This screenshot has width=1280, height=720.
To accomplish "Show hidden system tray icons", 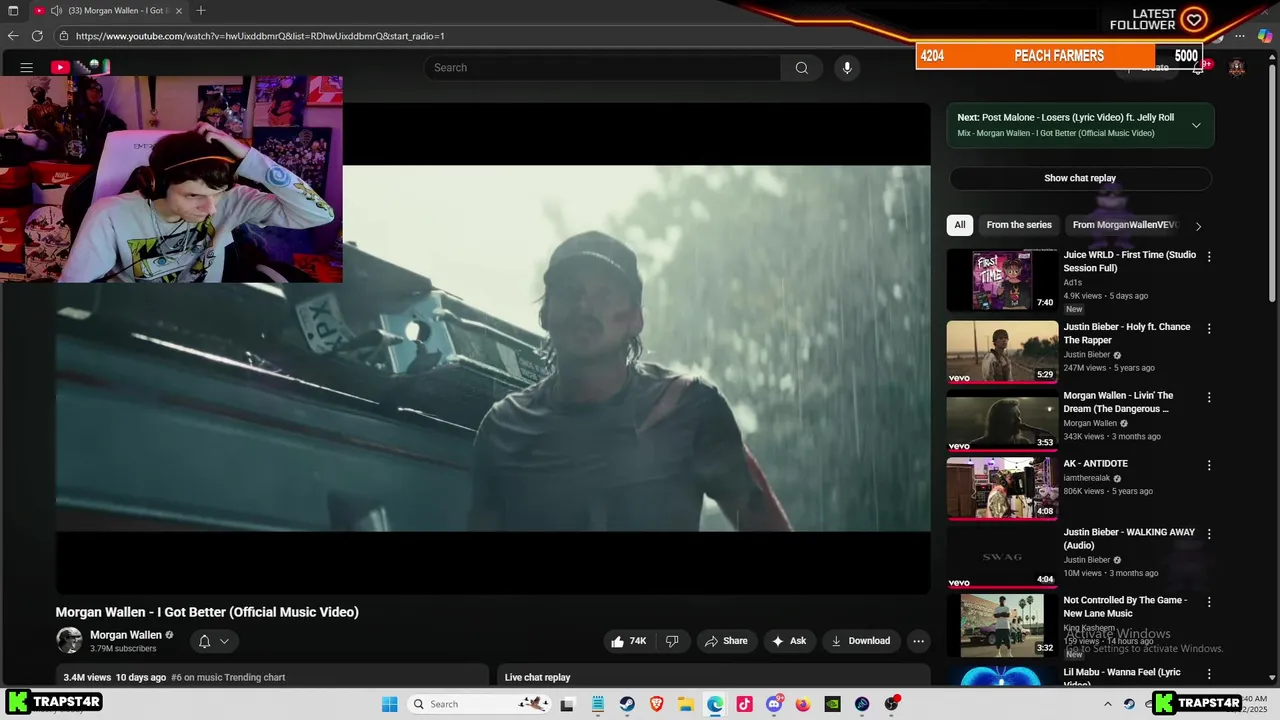I will (x=1107, y=704).
